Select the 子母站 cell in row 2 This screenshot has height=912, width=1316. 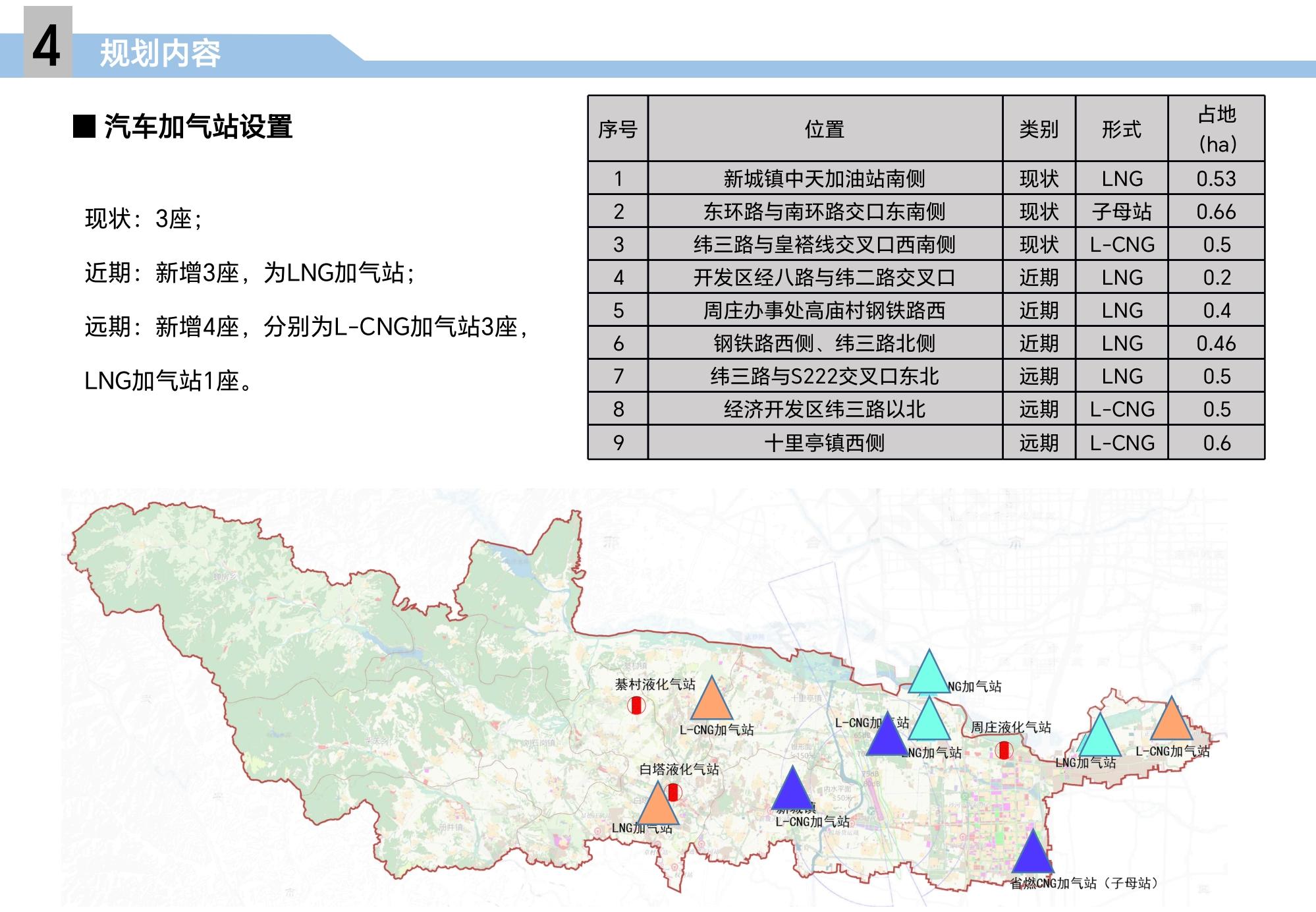pyautogui.click(x=1122, y=212)
